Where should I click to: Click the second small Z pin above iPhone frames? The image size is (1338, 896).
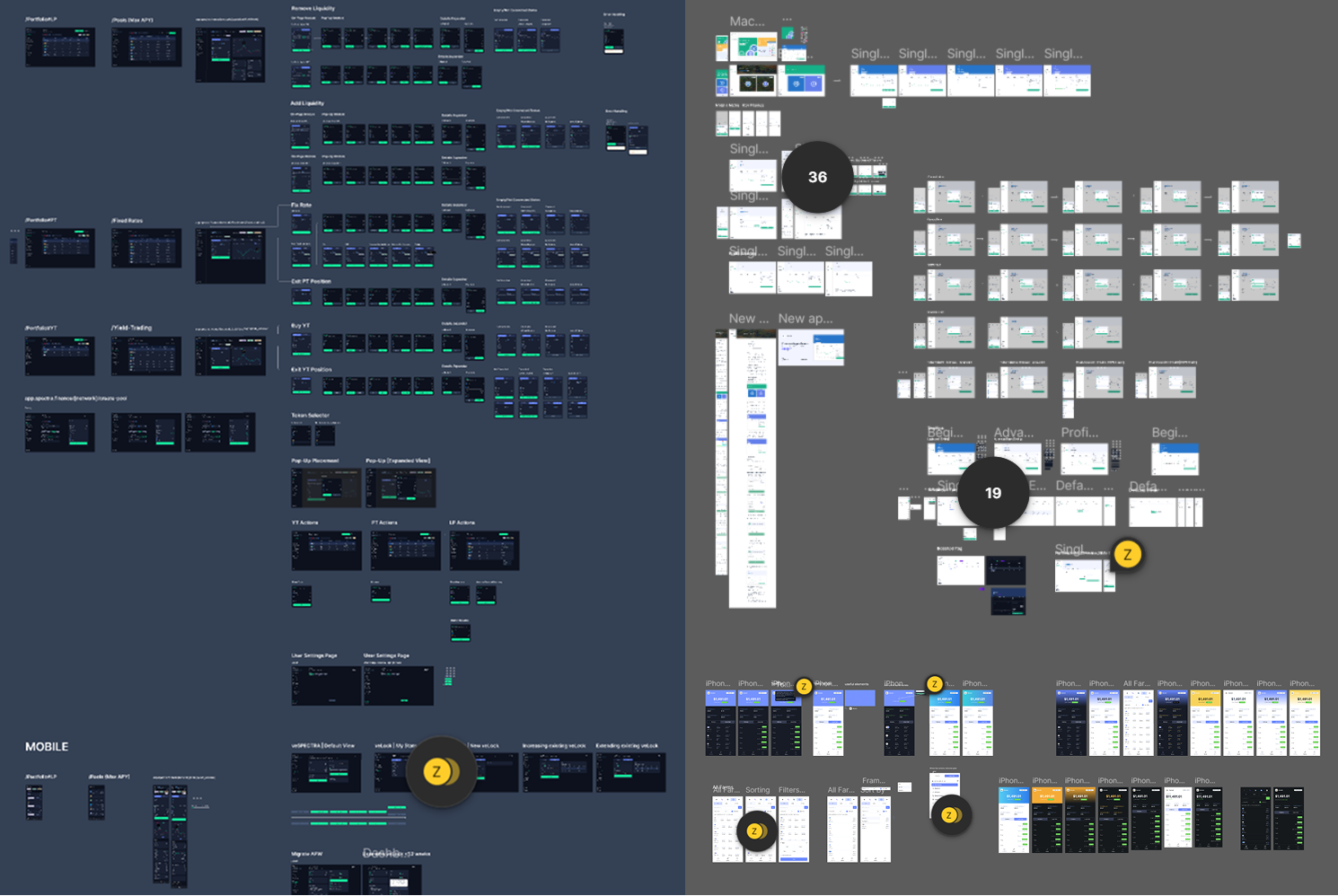(x=935, y=684)
